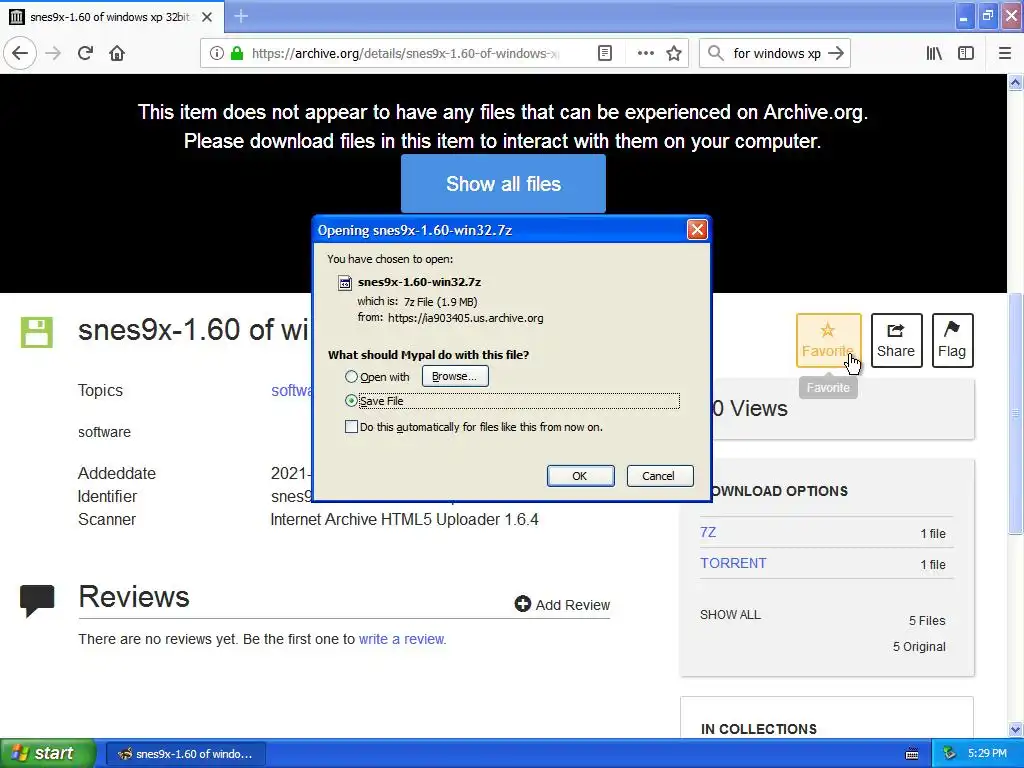Follow the write a review link
Image resolution: width=1024 pixels, height=768 pixels.
(402, 639)
